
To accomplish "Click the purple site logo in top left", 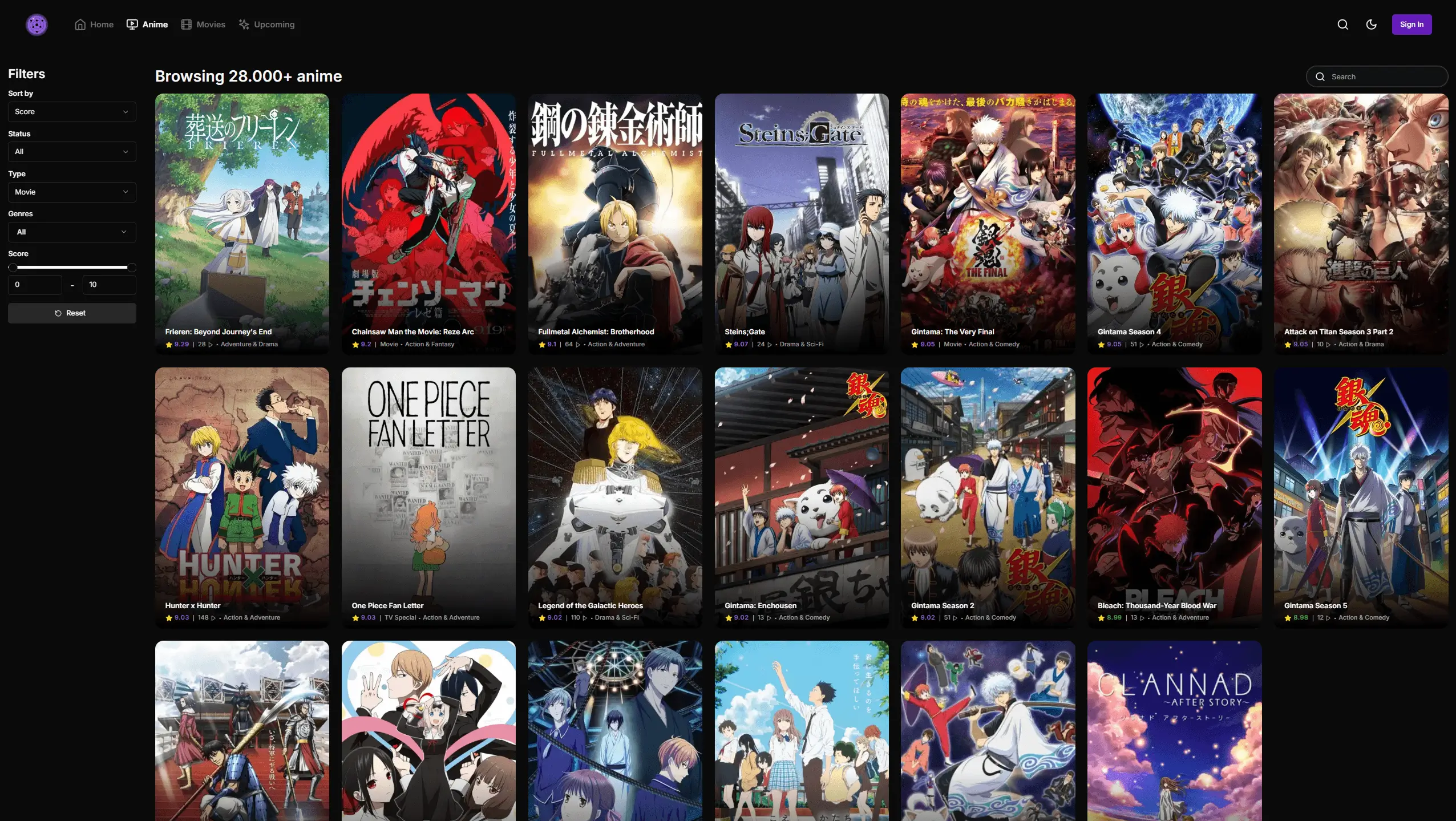I will pos(36,24).
